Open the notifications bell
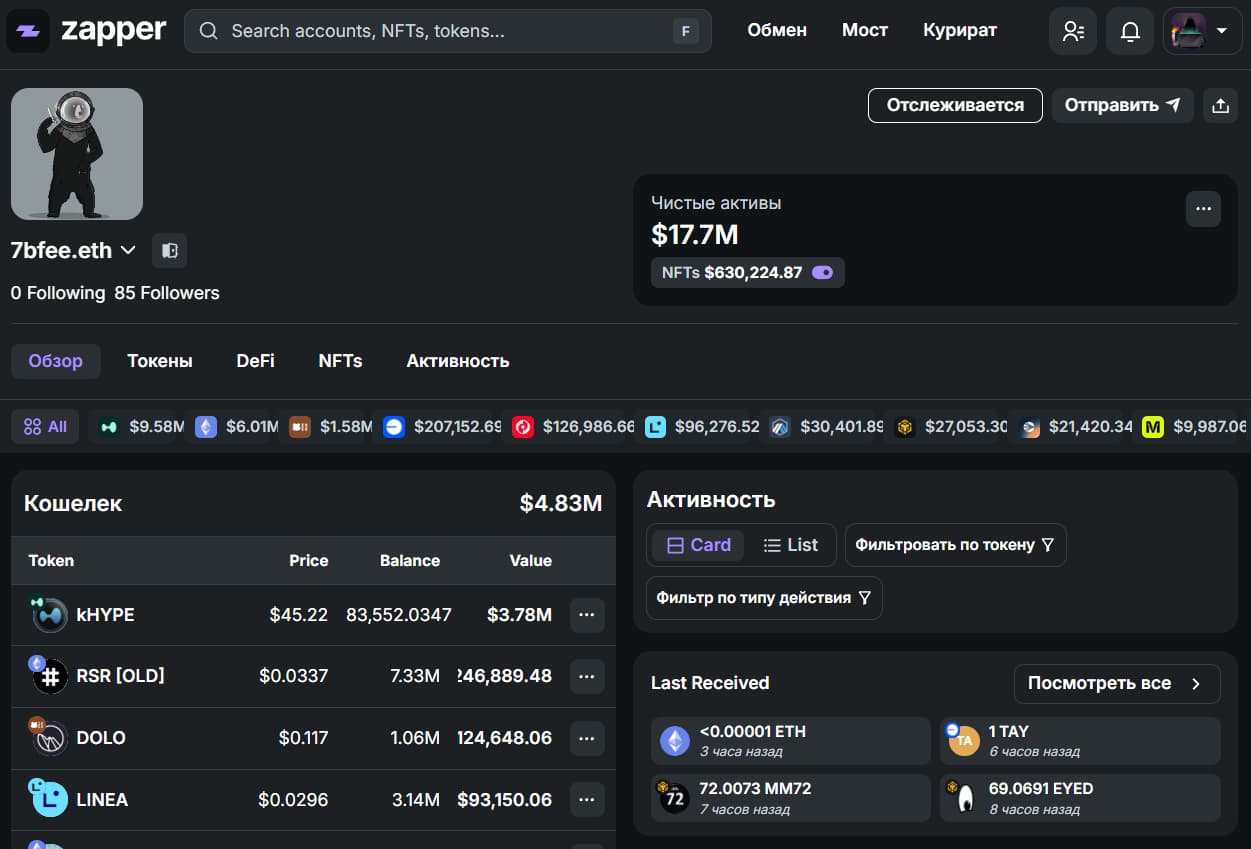 1130,31
